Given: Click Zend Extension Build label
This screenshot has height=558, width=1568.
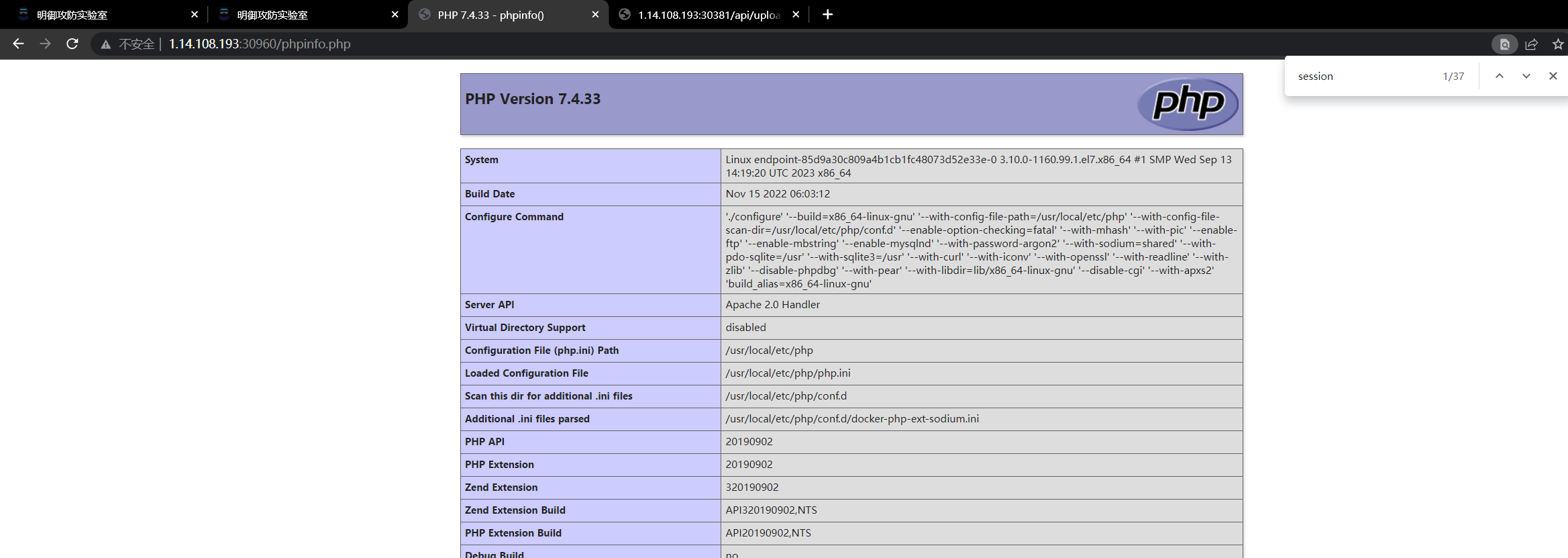Looking at the screenshot, I should [515, 510].
